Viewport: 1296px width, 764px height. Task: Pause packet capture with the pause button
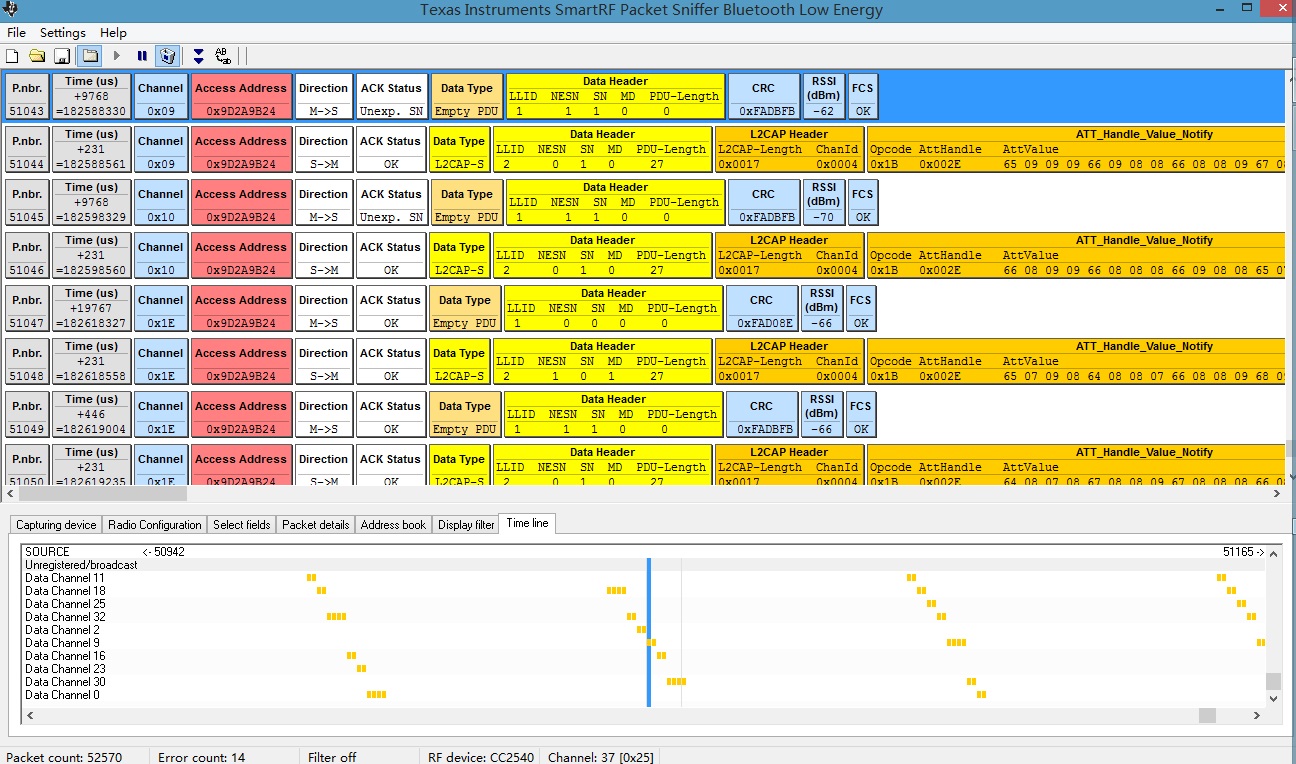[142, 56]
